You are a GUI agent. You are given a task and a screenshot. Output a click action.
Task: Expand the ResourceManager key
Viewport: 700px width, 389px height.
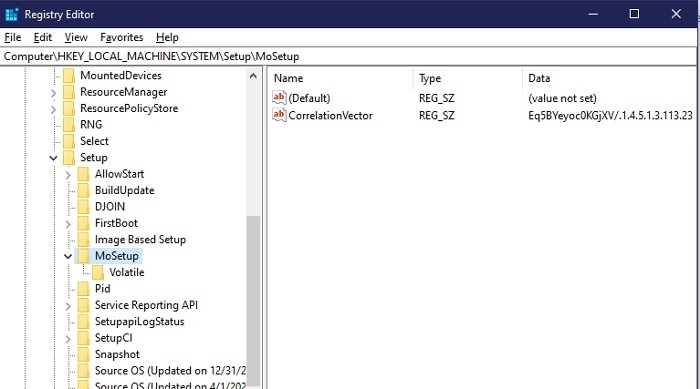[x=54, y=93]
